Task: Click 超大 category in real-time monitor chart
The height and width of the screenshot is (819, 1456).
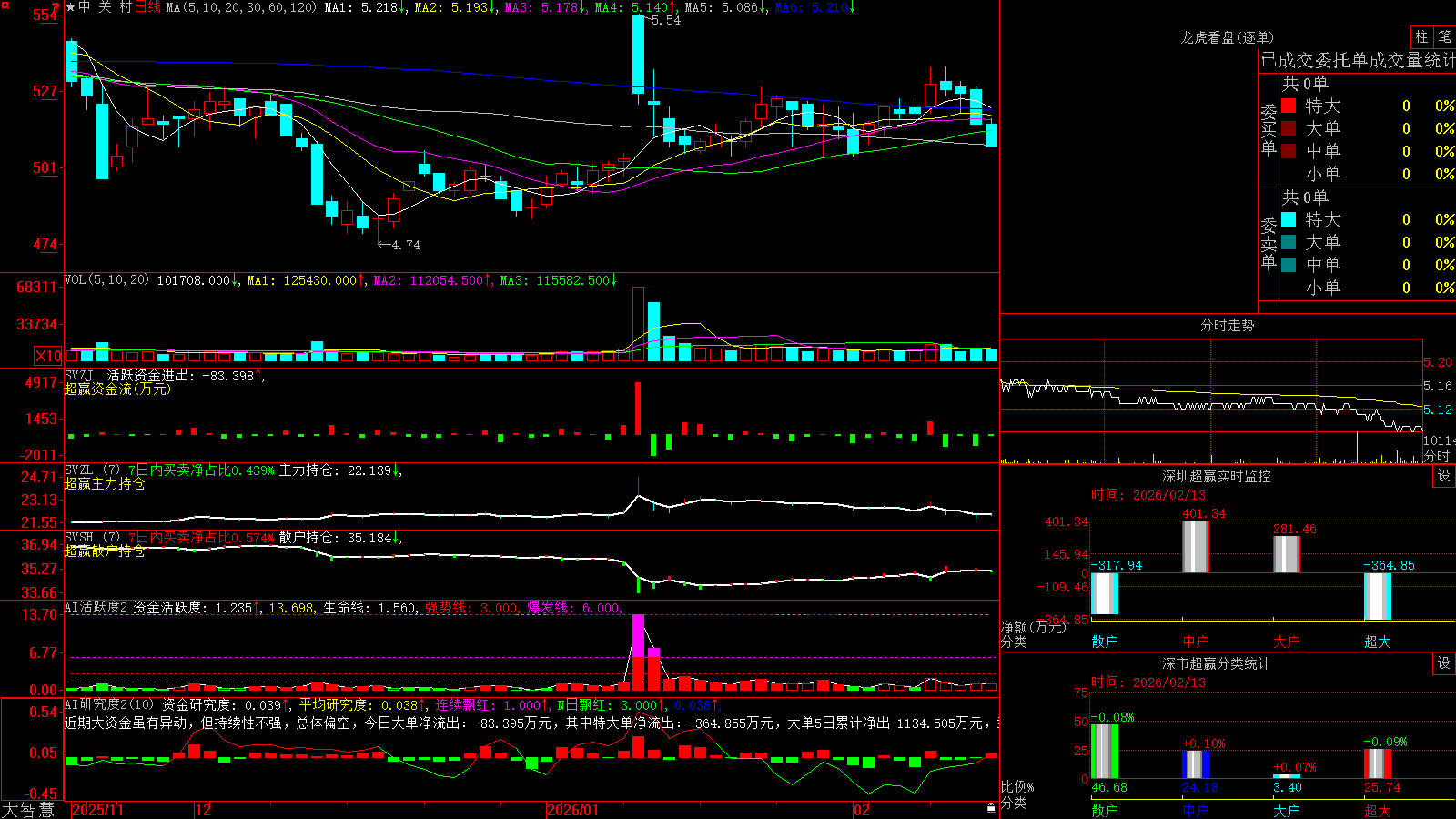Action: (1378, 642)
